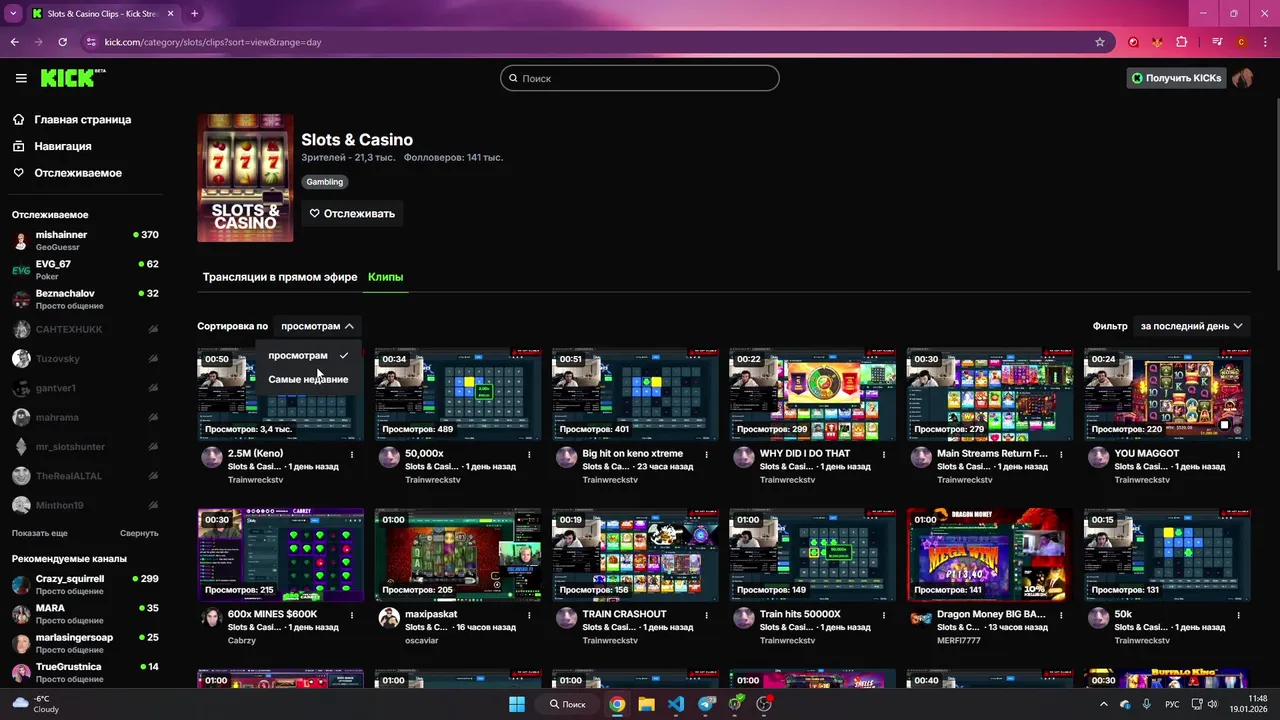The image size is (1280, 720).
Task: Open options for the 50k clip
Action: 1239,615
